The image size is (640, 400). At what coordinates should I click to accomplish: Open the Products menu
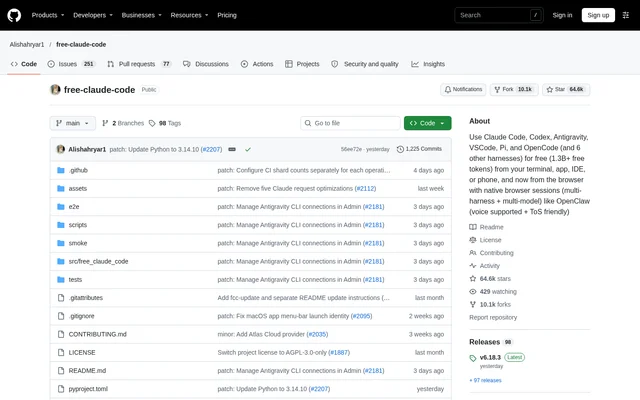tap(48, 15)
